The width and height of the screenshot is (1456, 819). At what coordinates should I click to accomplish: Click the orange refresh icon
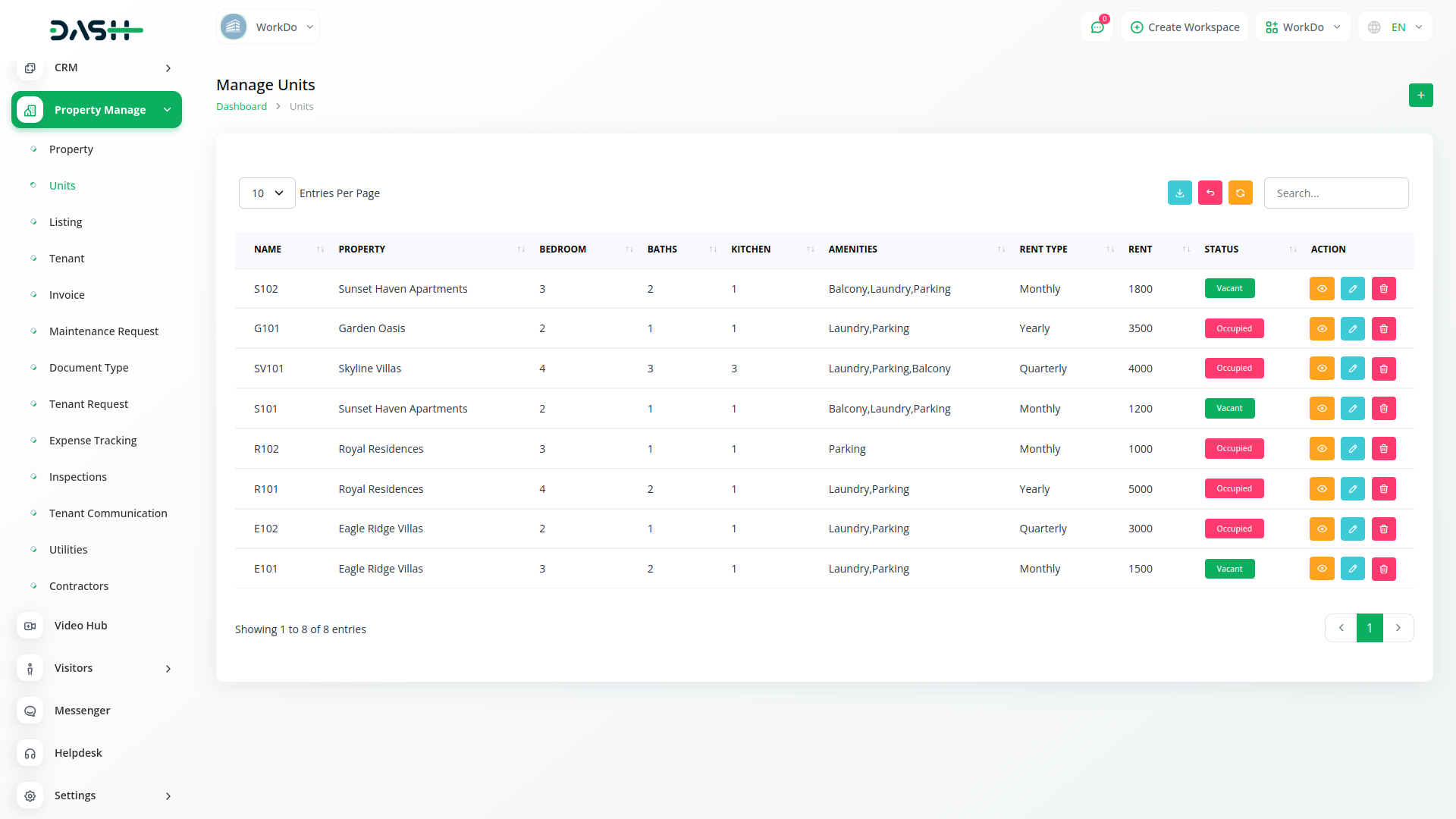[x=1240, y=193]
